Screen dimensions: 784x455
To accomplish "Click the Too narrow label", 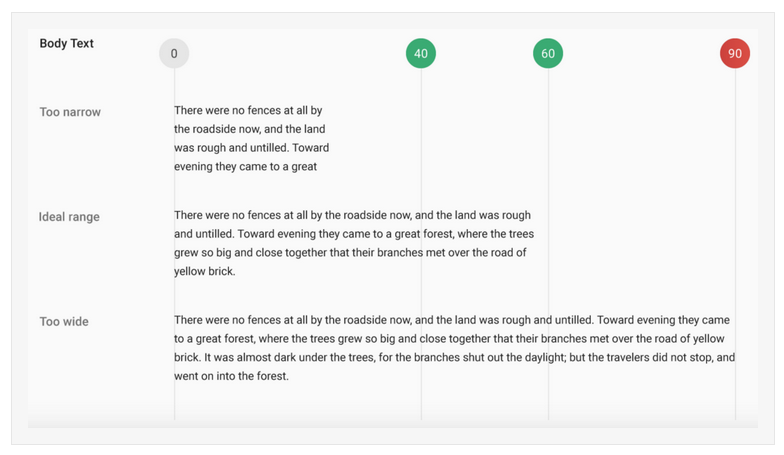I will [x=70, y=112].
